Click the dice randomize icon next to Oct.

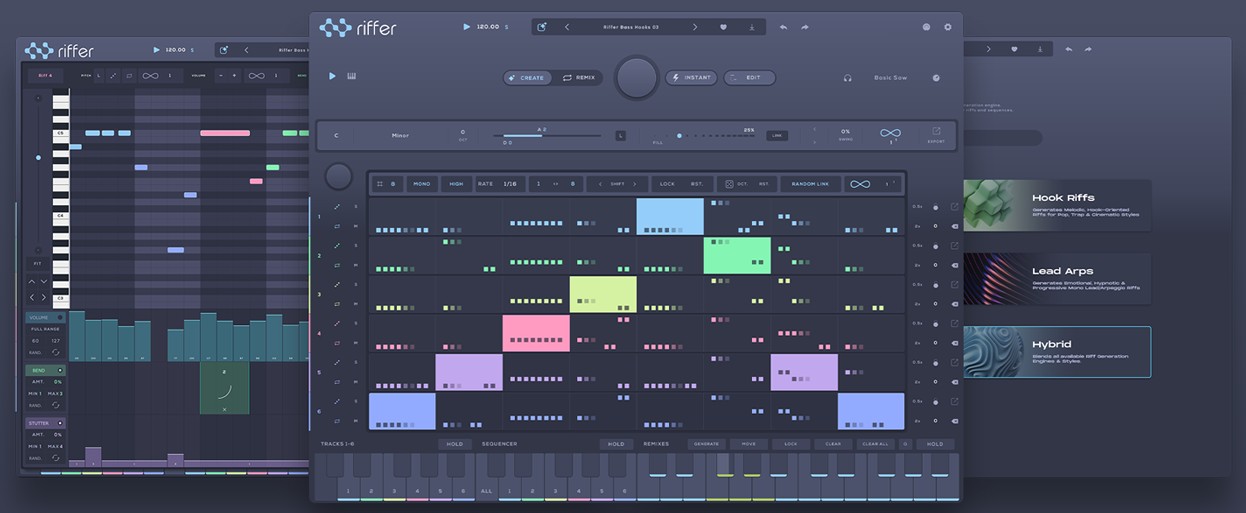click(729, 184)
